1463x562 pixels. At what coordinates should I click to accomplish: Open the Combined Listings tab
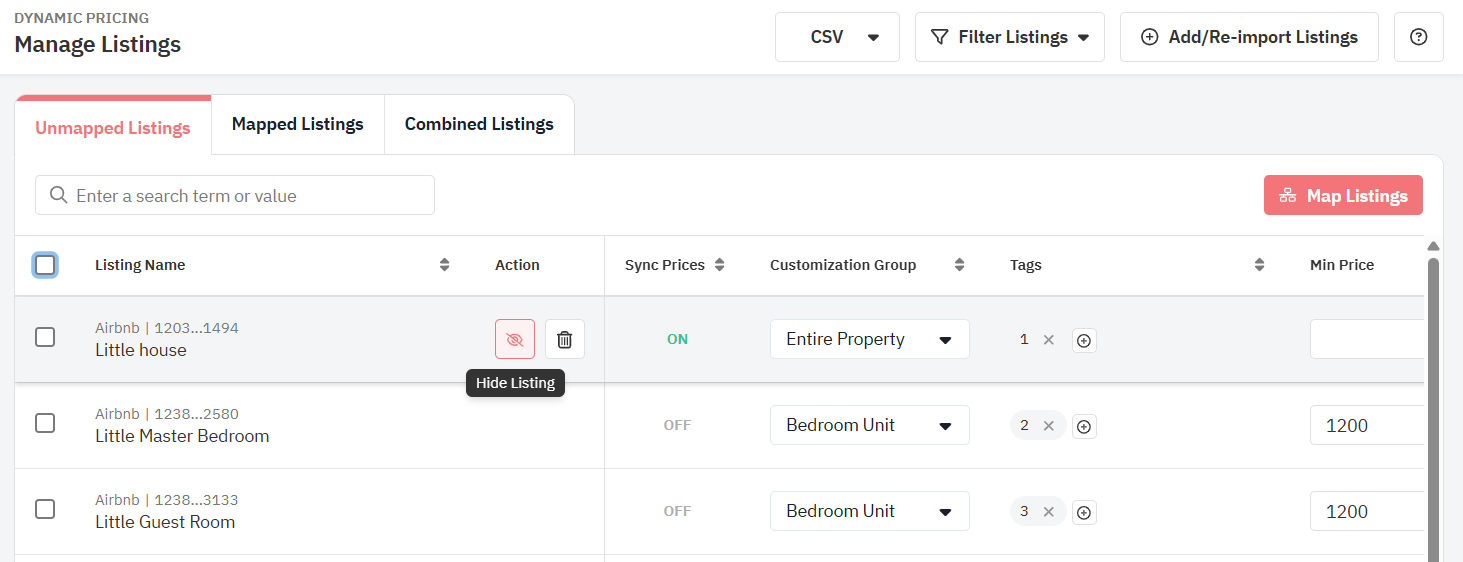pyautogui.click(x=479, y=124)
